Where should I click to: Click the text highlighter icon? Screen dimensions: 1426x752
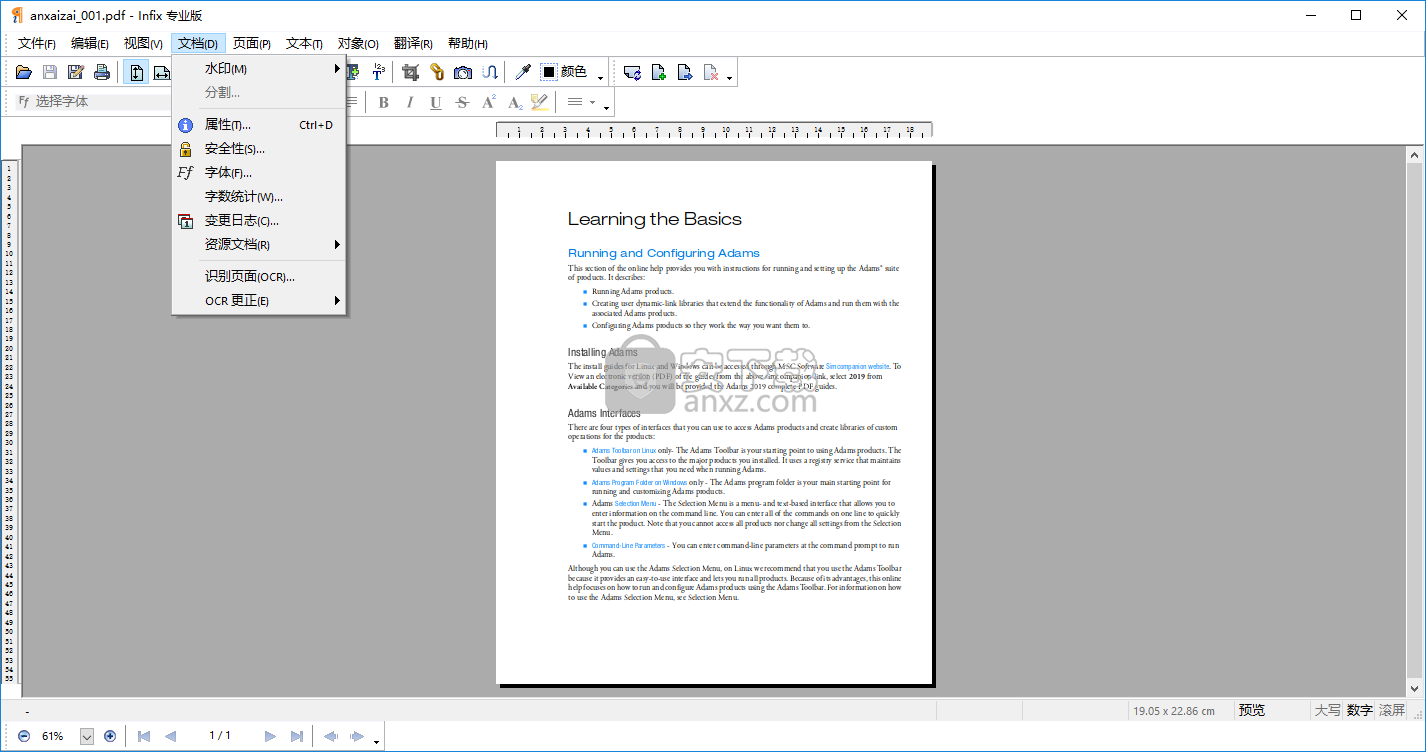point(540,102)
